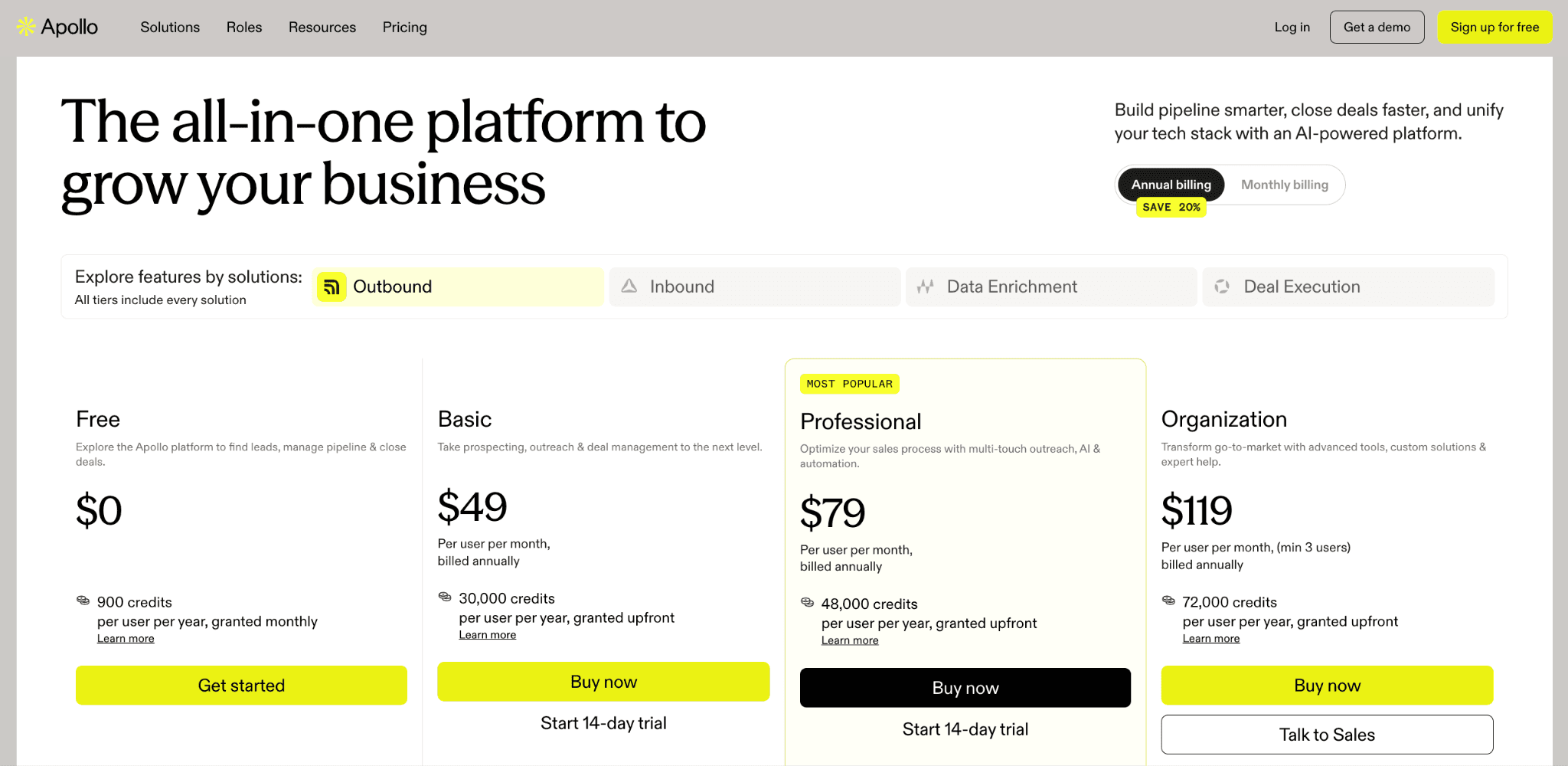Click the Inbound triangle icon
This screenshot has height=766, width=1568.
point(629,286)
